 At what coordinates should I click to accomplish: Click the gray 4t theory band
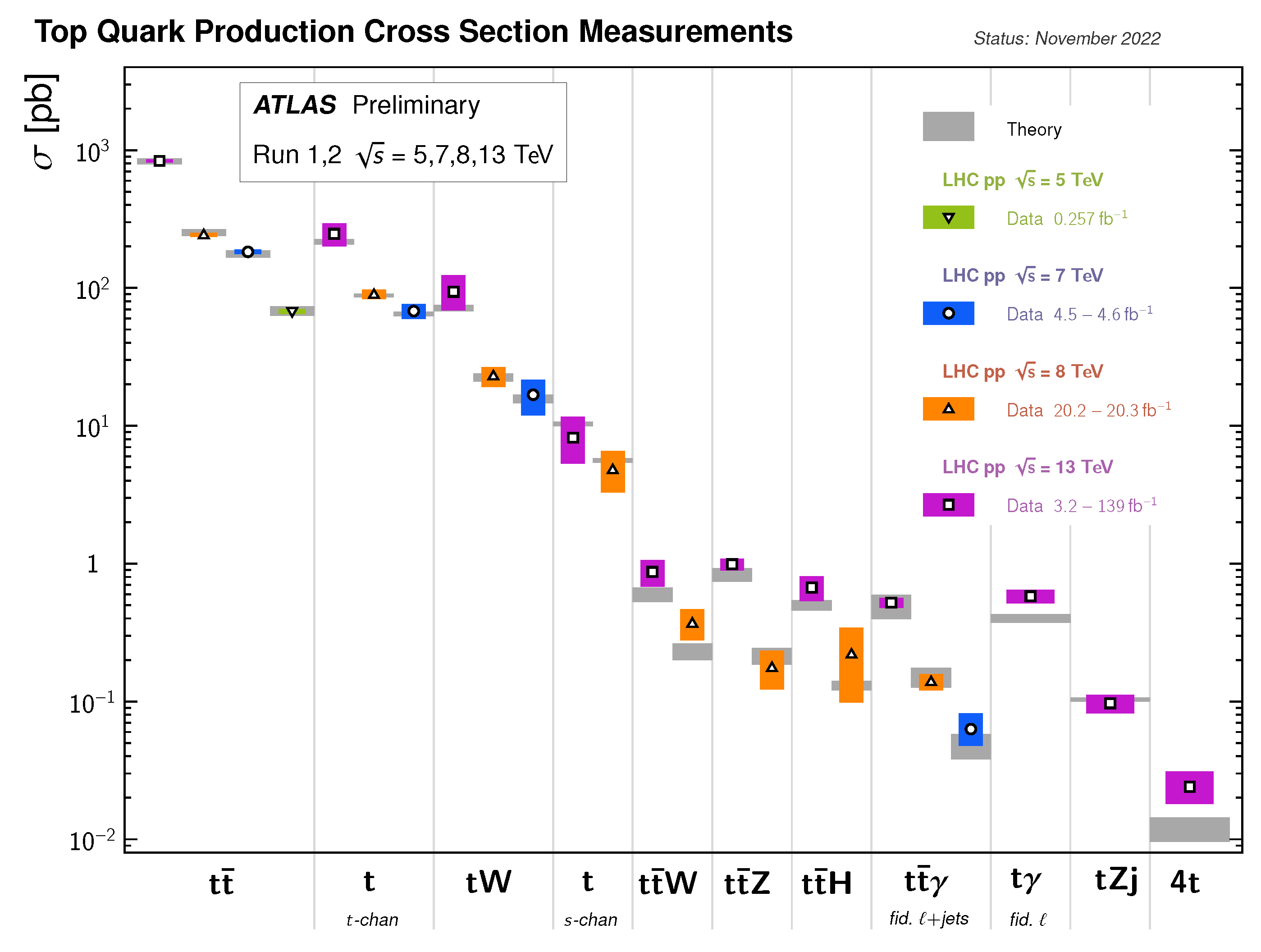click(x=1189, y=829)
